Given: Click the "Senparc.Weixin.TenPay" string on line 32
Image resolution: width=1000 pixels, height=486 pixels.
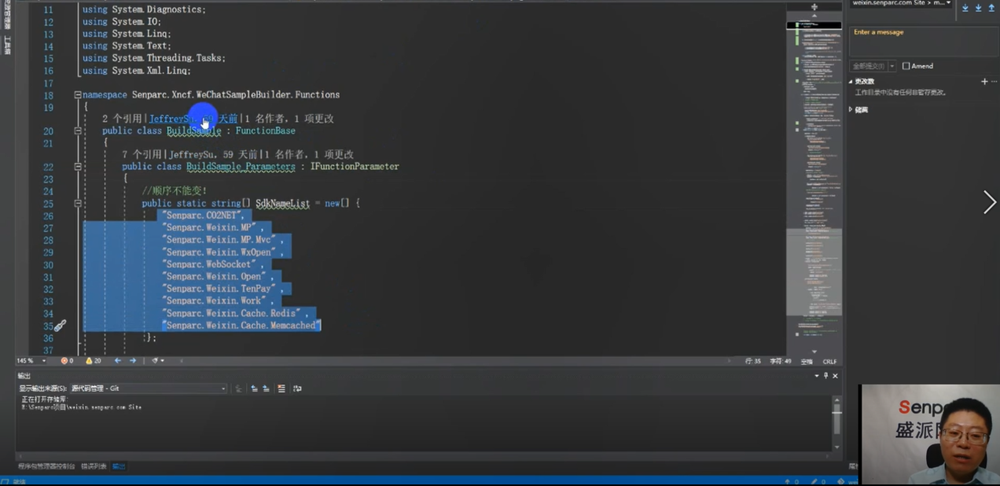Looking at the screenshot, I should pyautogui.click(x=221, y=289).
